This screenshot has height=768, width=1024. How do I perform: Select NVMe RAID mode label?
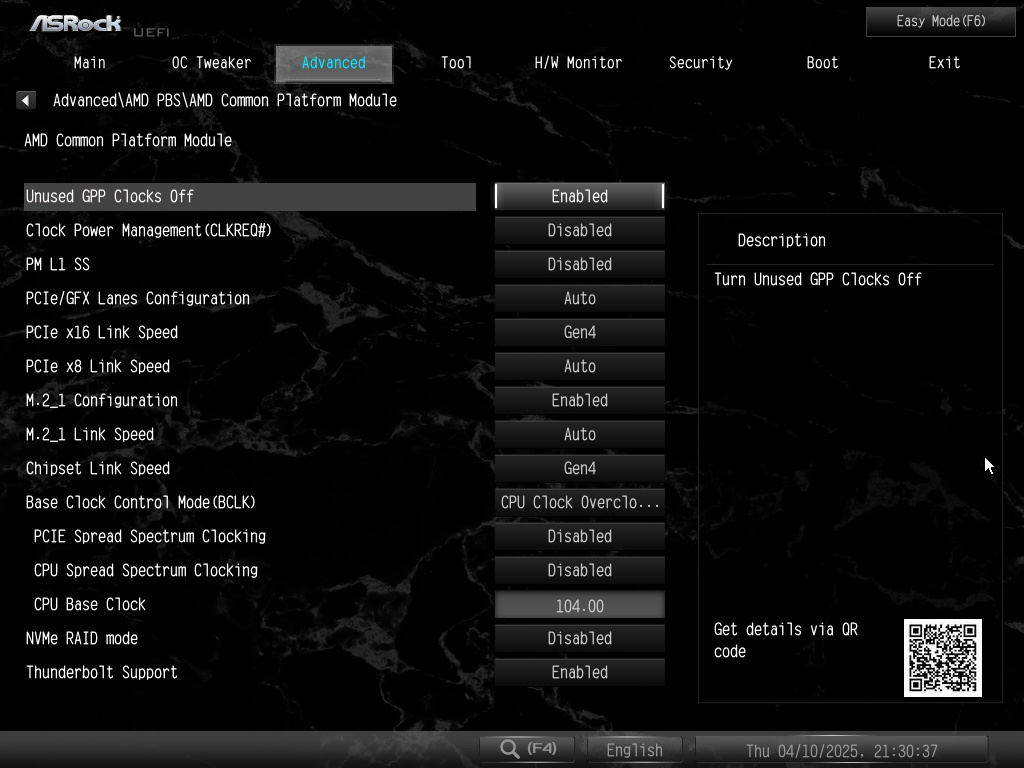point(82,638)
